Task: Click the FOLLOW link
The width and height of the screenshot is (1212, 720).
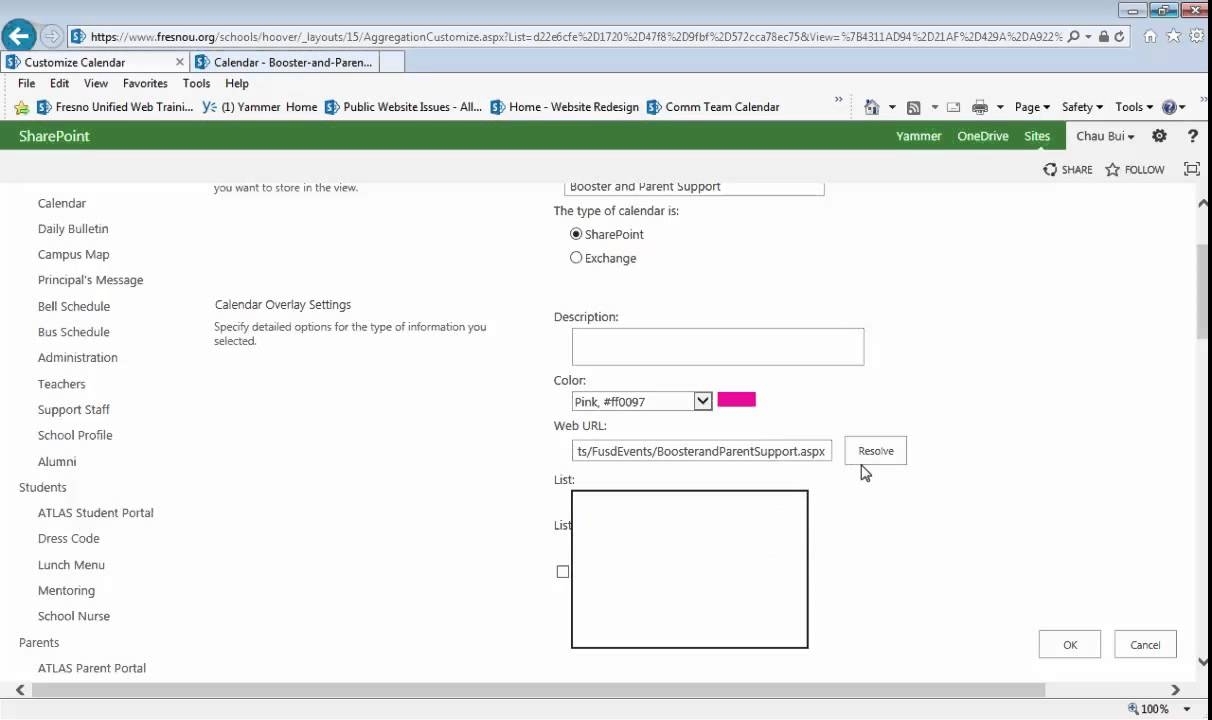Action: 1135,170
